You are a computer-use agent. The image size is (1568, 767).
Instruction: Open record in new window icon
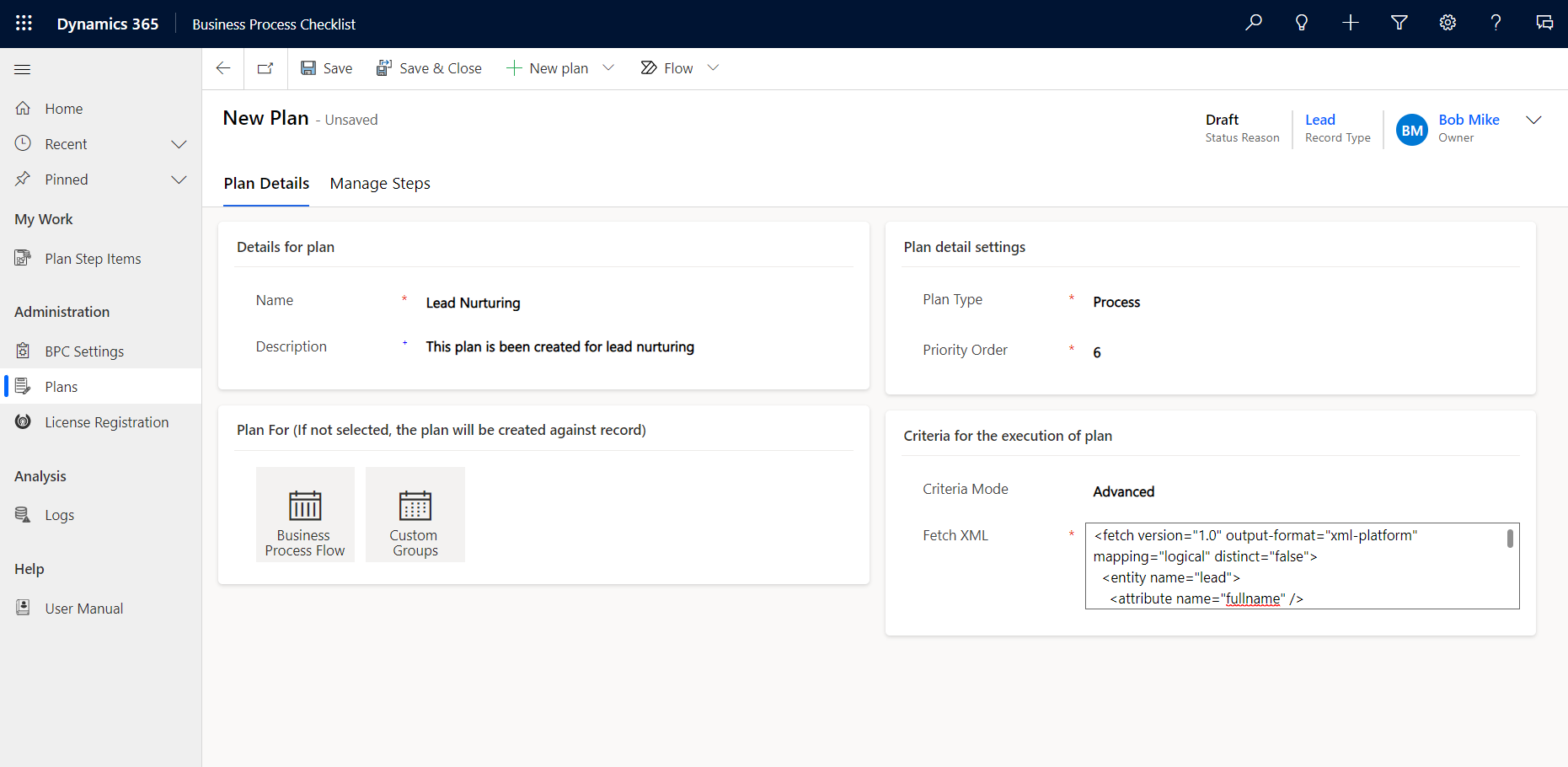265,68
